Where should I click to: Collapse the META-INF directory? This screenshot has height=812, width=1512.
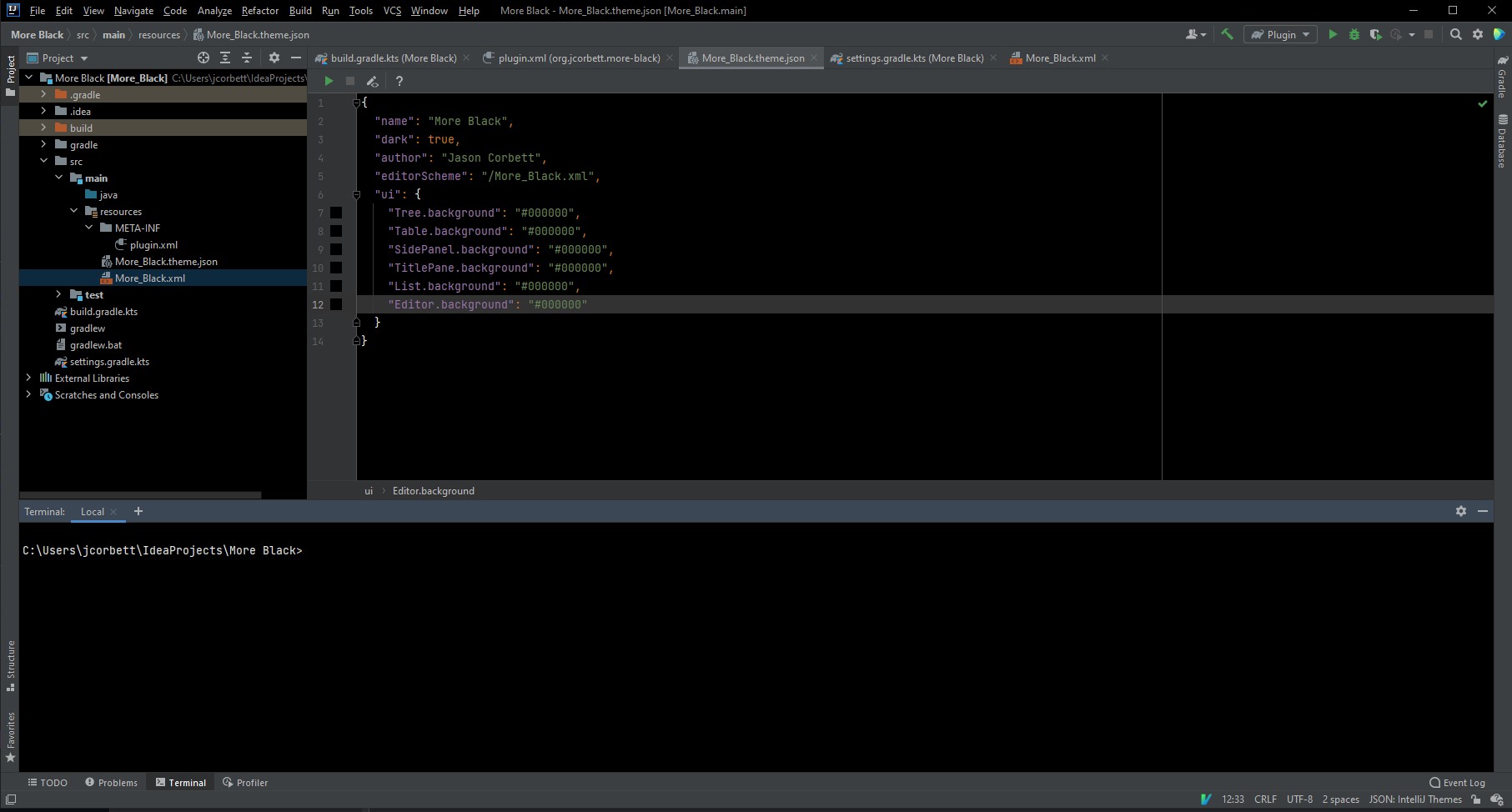[88, 227]
